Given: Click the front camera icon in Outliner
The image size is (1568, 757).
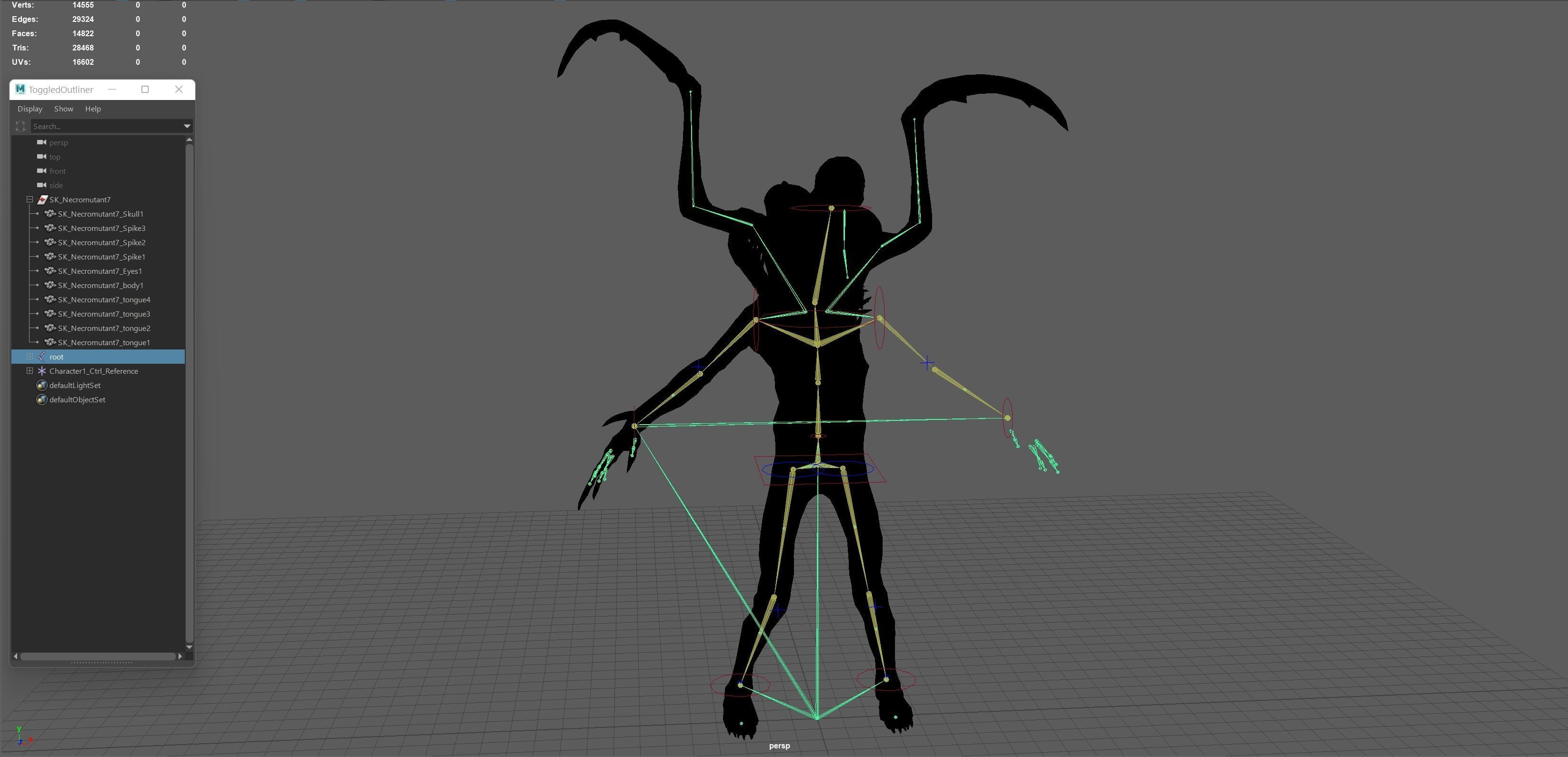Looking at the screenshot, I should click(x=41, y=171).
